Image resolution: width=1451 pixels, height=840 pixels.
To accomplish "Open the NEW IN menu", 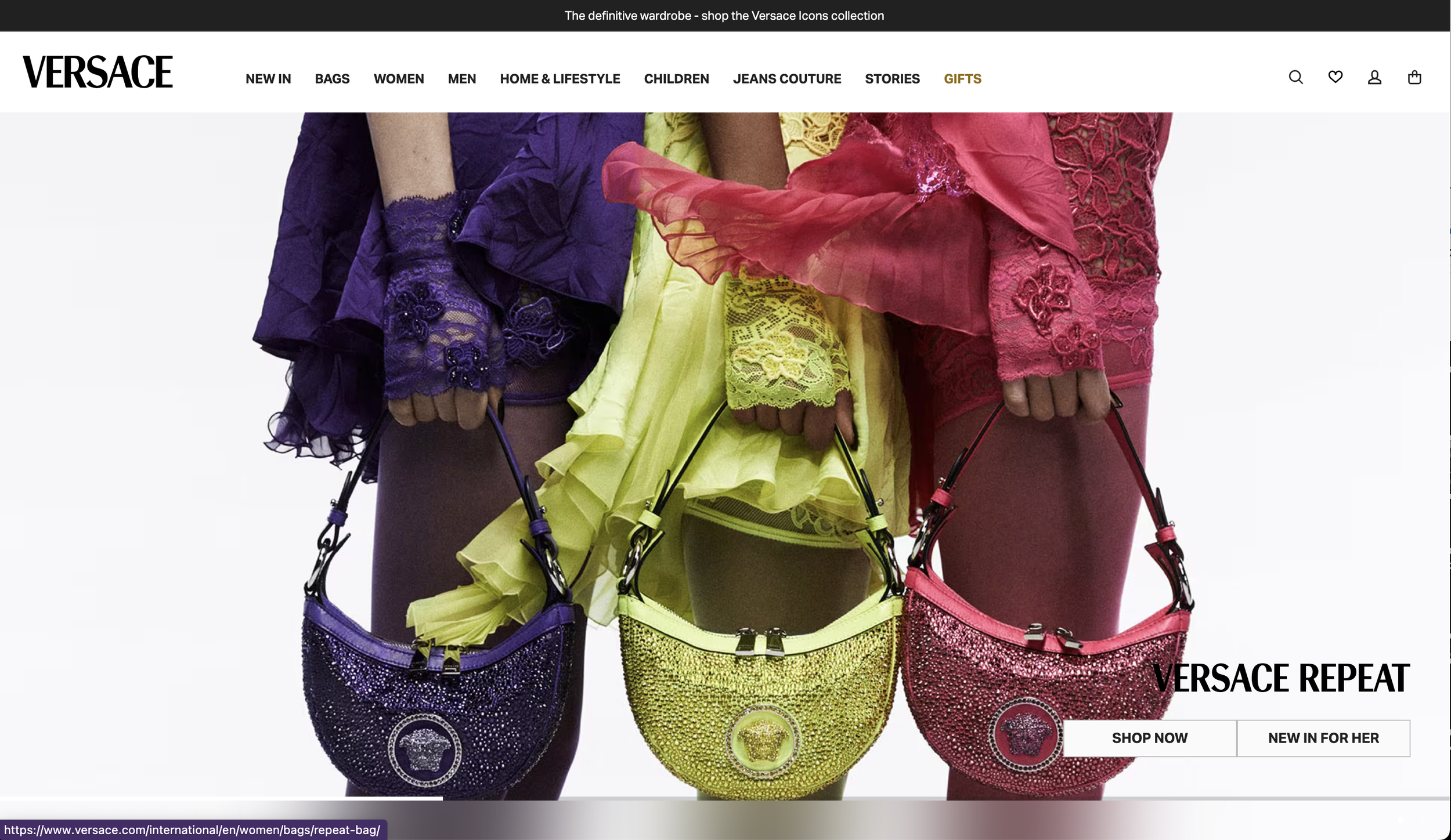I will click(268, 79).
